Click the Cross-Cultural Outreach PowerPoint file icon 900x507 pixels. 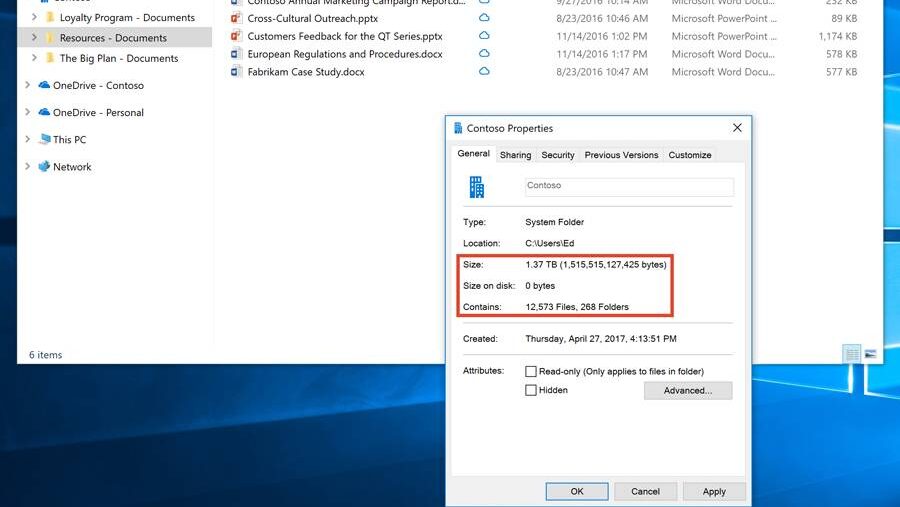236,18
